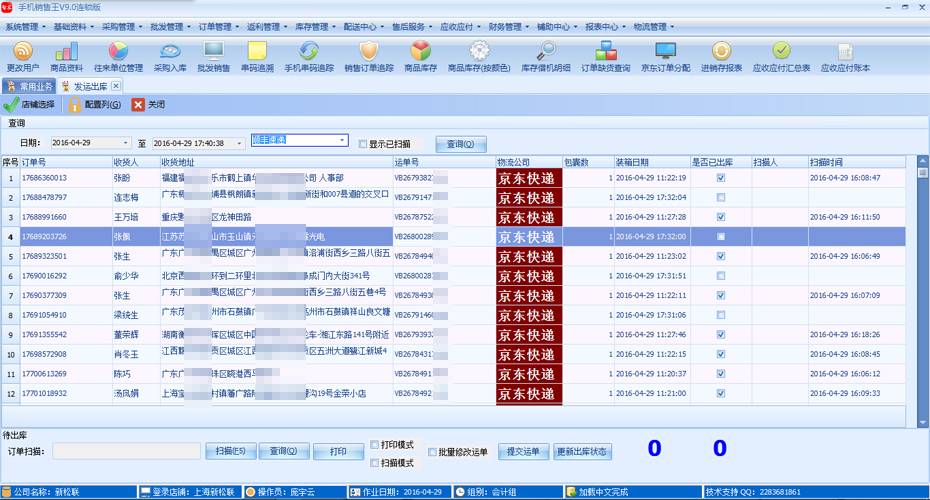Toggle 是否已出库 checkbox for order 17686360013
This screenshot has height=500, width=930.
(x=721, y=178)
